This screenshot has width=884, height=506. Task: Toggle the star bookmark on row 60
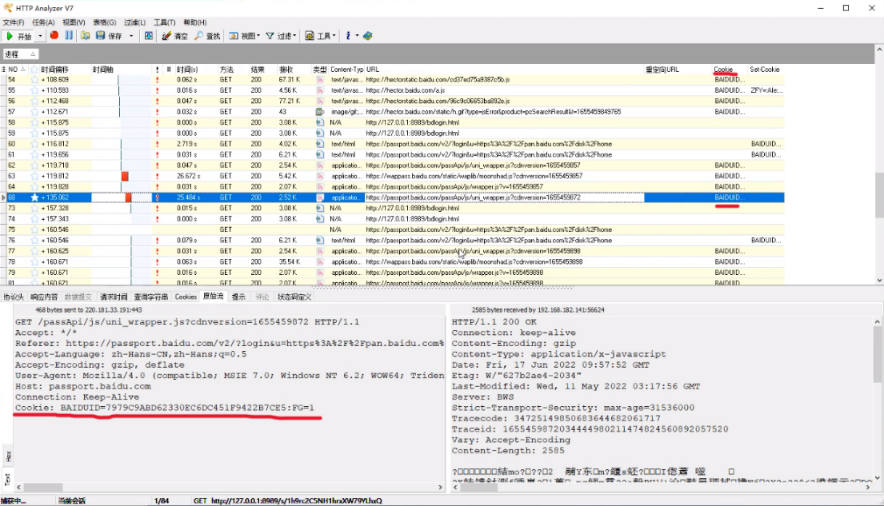tap(34, 144)
